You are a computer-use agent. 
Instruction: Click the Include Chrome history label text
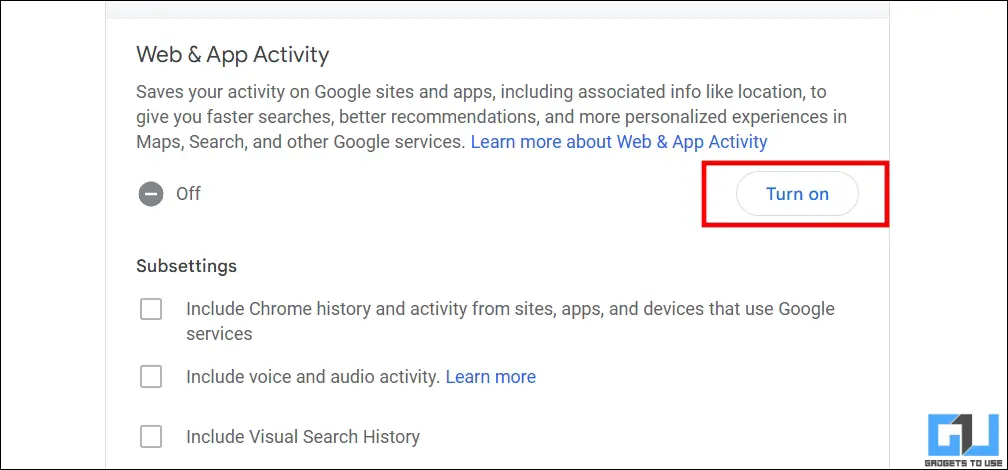coord(400,309)
